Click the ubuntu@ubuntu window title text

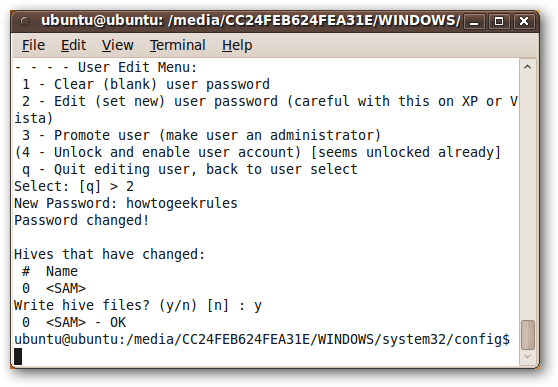tap(251, 21)
